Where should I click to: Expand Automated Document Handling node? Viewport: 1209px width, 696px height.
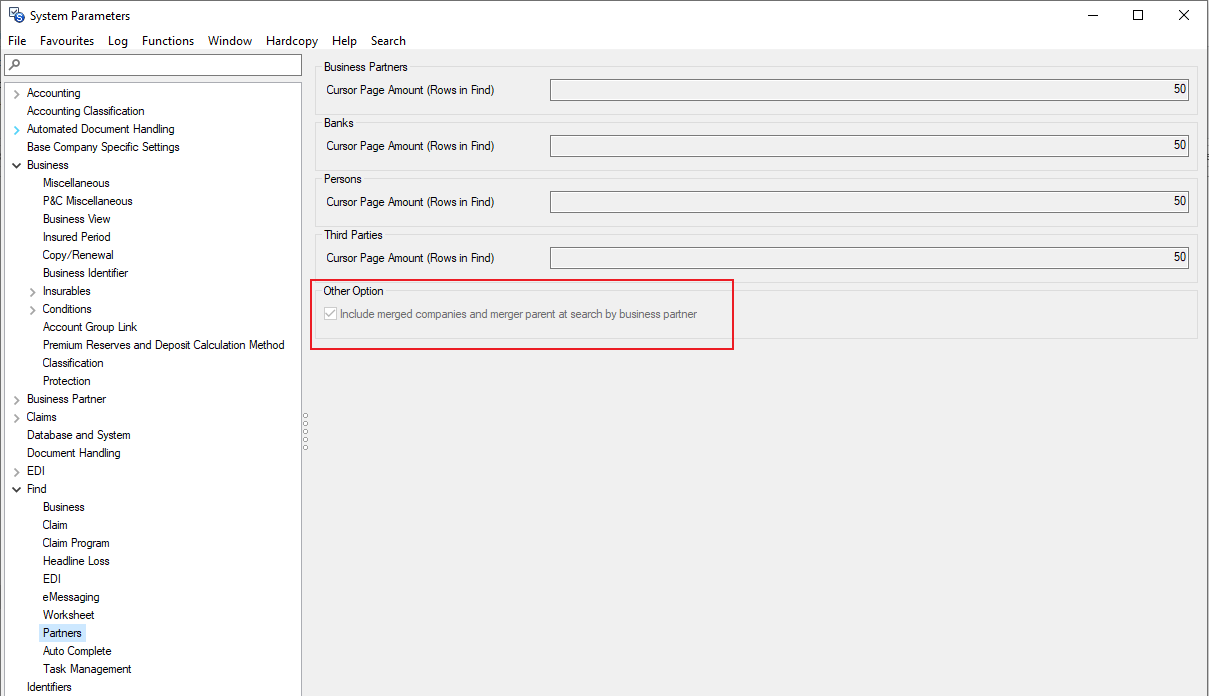point(16,130)
